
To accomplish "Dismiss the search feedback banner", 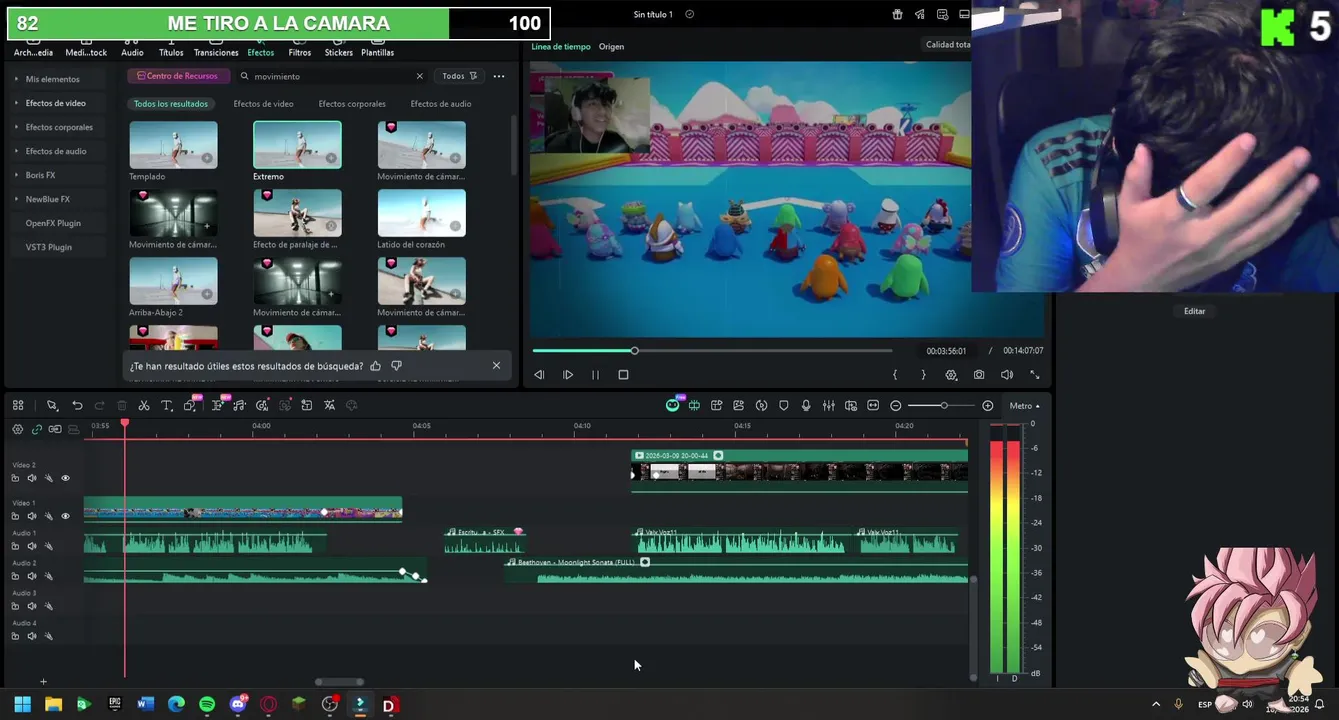I will pyautogui.click(x=496, y=366).
